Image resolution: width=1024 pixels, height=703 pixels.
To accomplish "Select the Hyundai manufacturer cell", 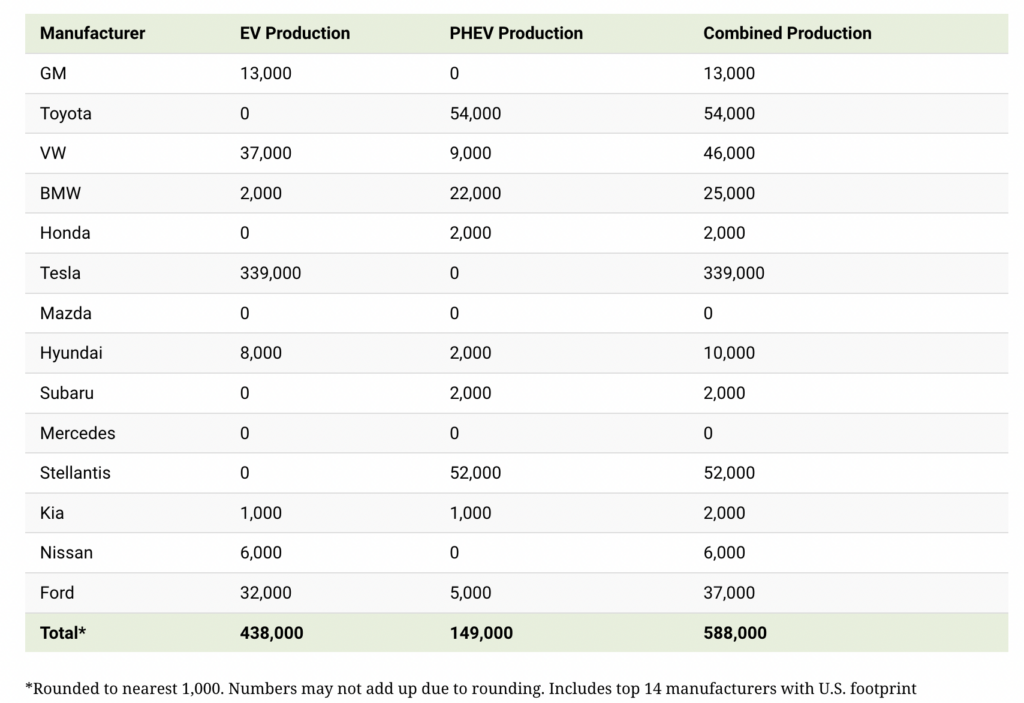I will [71, 353].
